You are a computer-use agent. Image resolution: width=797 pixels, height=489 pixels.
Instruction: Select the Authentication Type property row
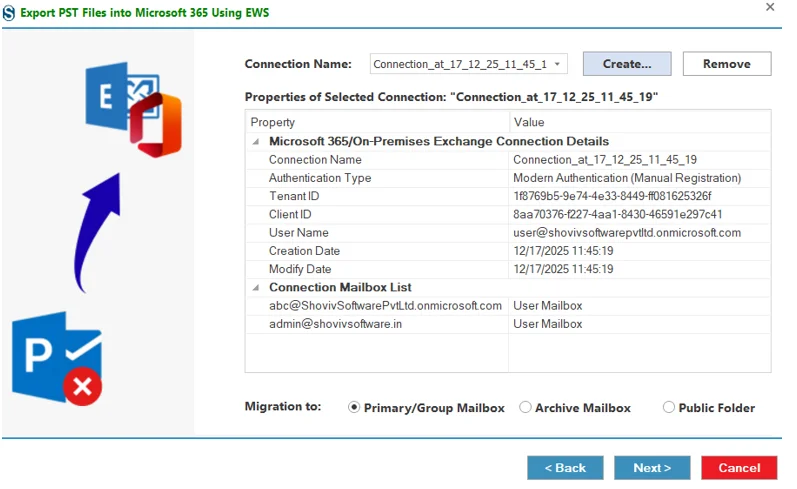coord(508,178)
